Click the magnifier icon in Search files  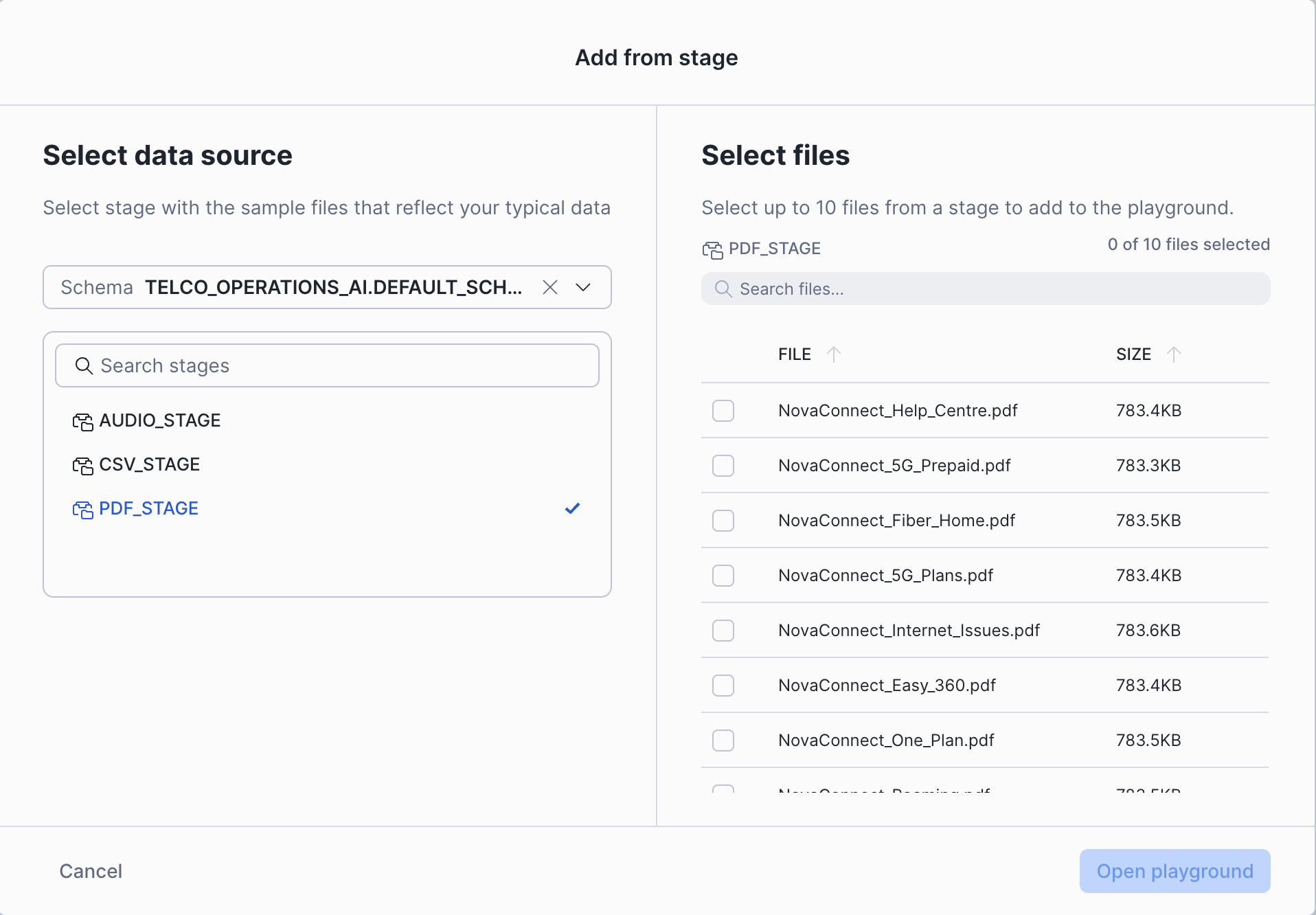pyautogui.click(x=723, y=289)
